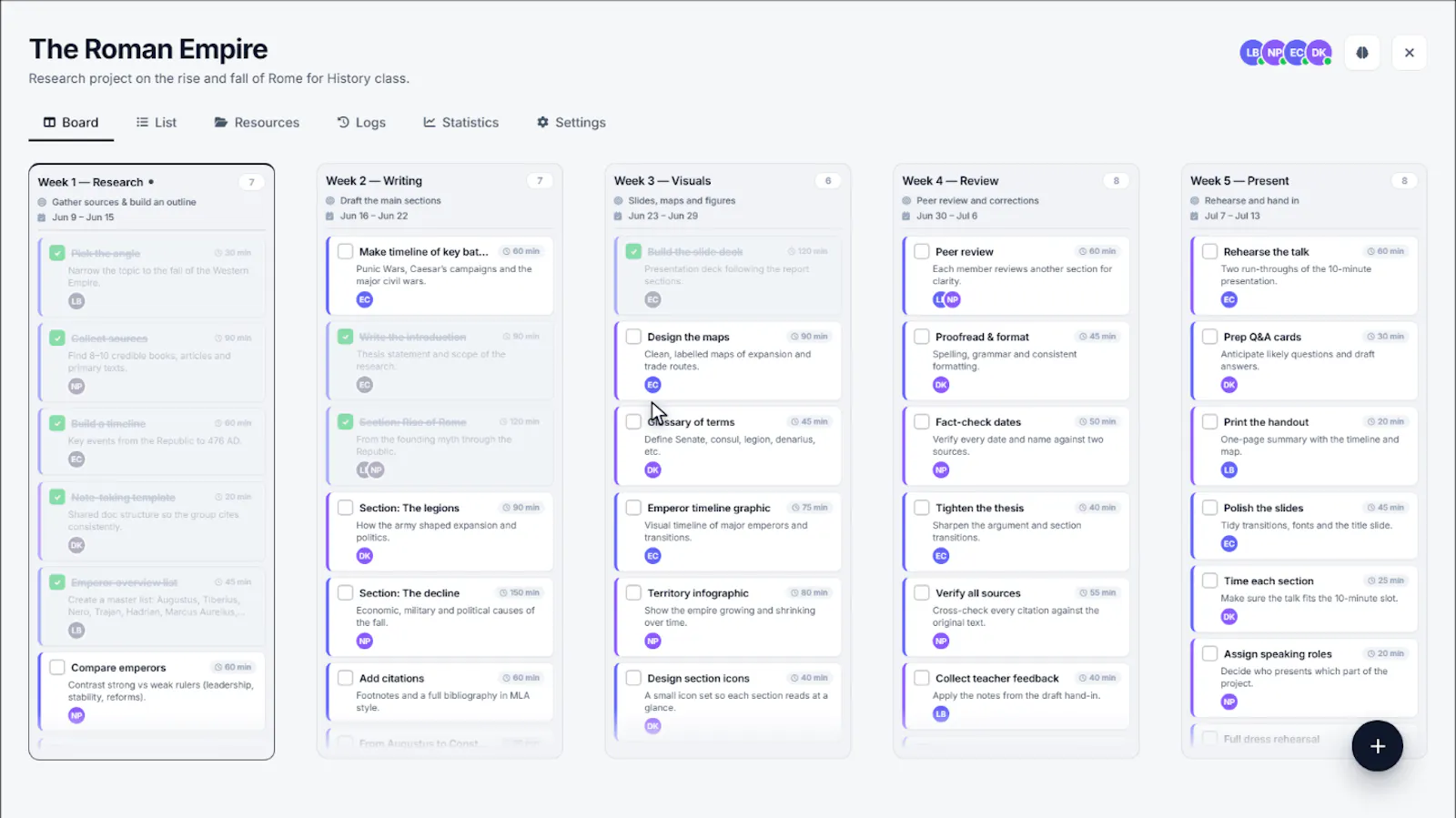Open the Settings tab

coord(571,123)
